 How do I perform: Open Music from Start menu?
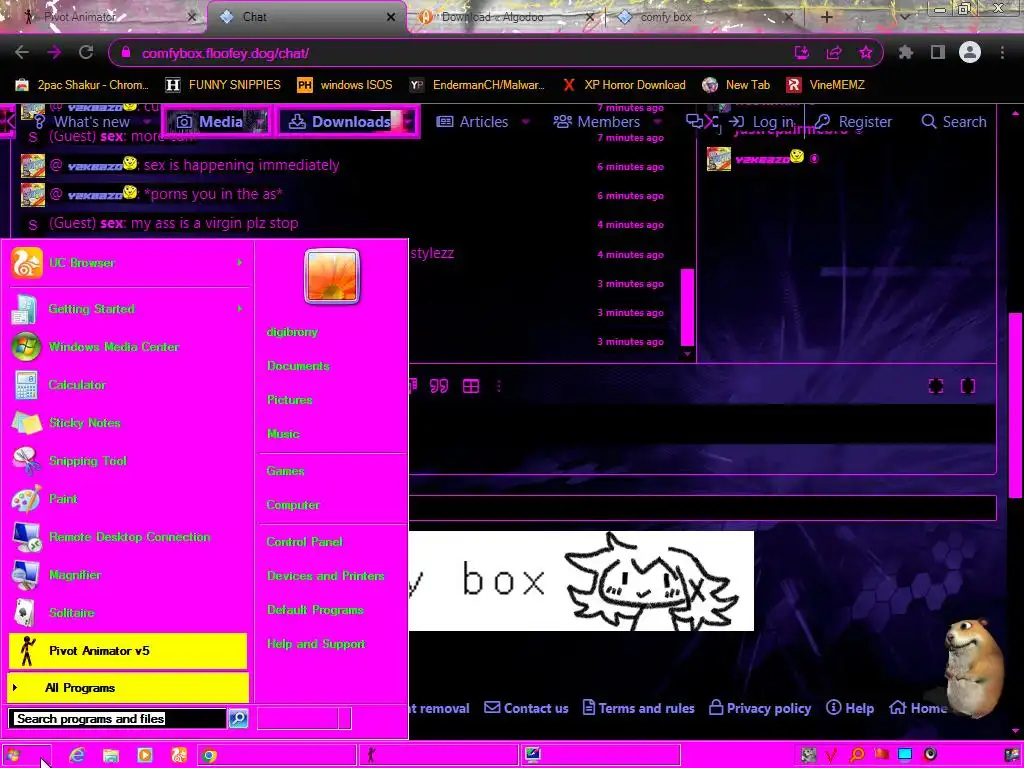point(283,434)
